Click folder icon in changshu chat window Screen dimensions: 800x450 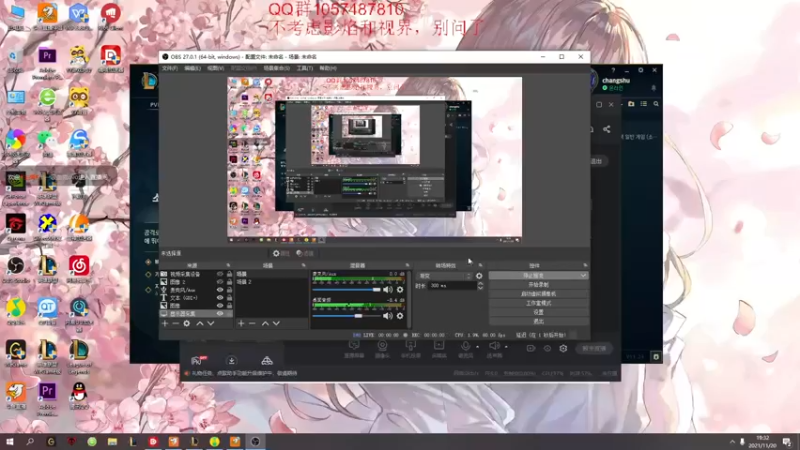pos(631,104)
